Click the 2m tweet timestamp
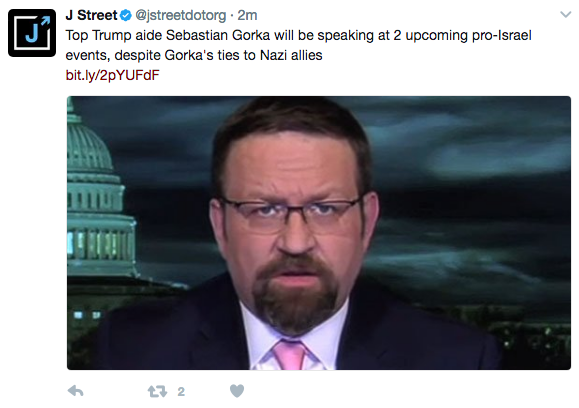579x408 pixels. click(247, 16)
